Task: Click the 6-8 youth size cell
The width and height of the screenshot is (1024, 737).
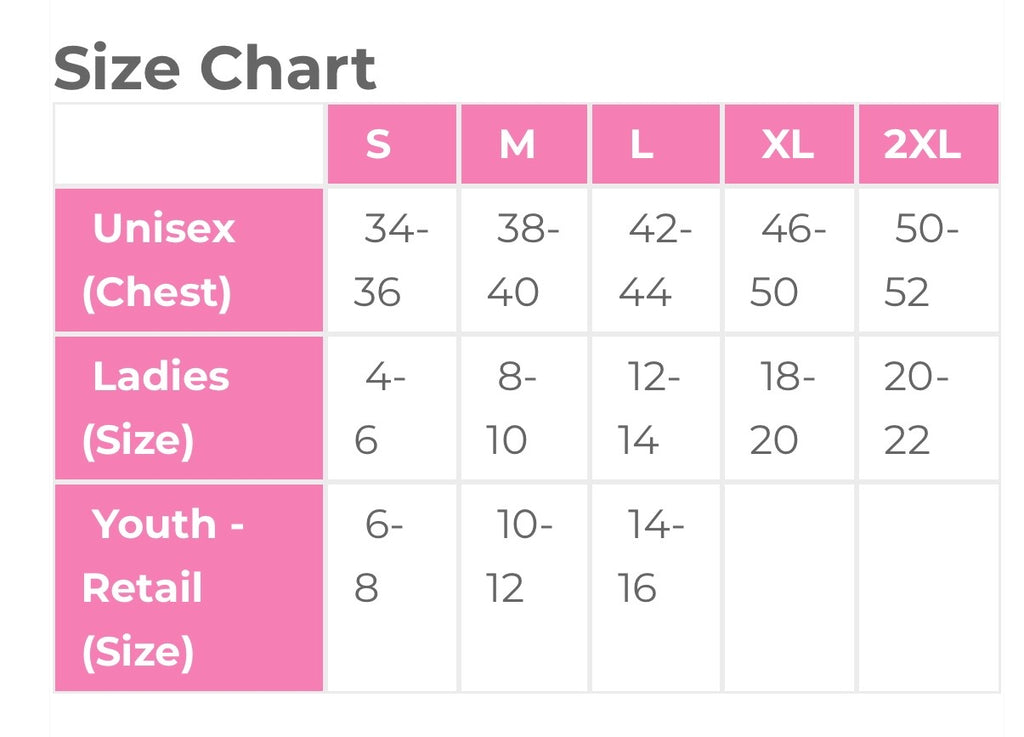Action: [x=392, y=588]
